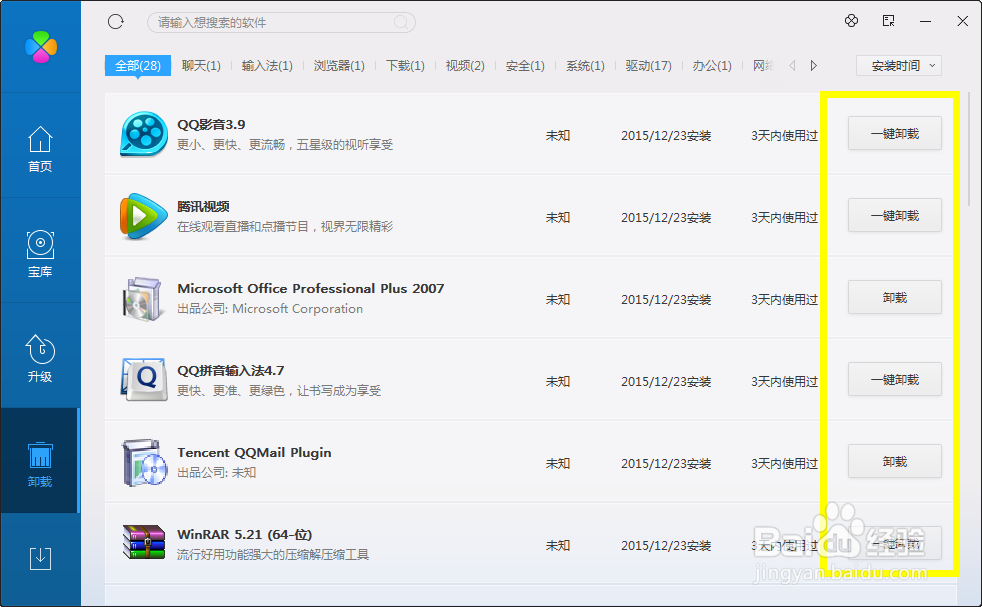This screenshot has height=607, width=982.
Task: Select the 腾讯视频 title text
Action: click(203, 206)
